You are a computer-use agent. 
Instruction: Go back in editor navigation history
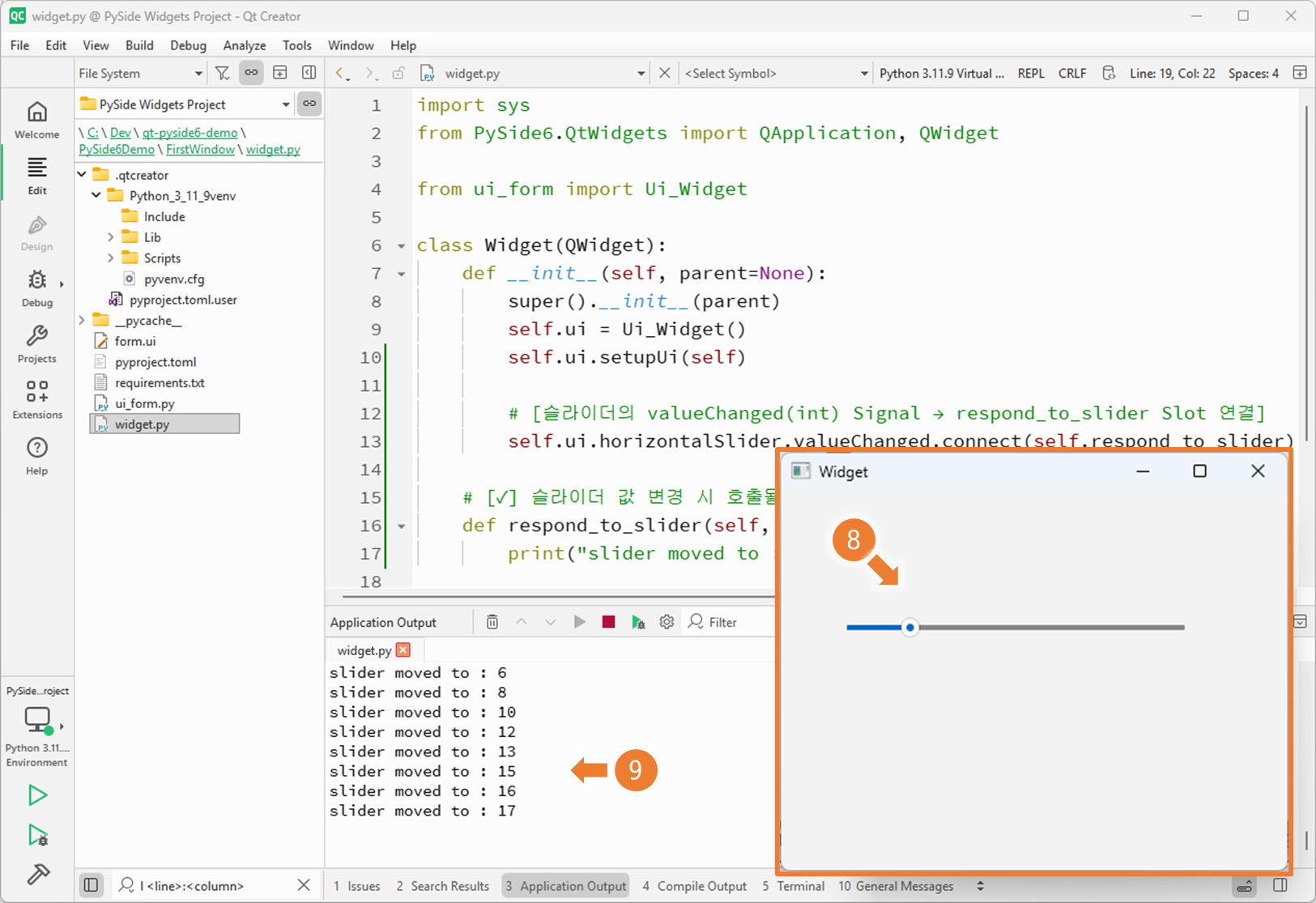(341, 73)
